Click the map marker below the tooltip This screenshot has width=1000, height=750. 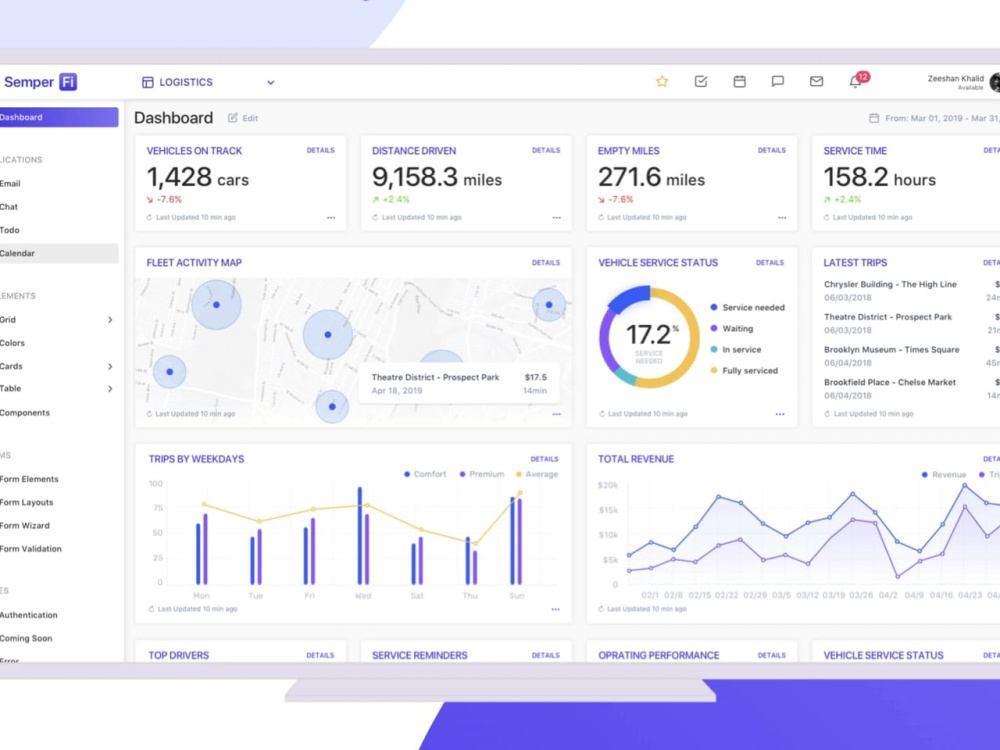(332, 406)
